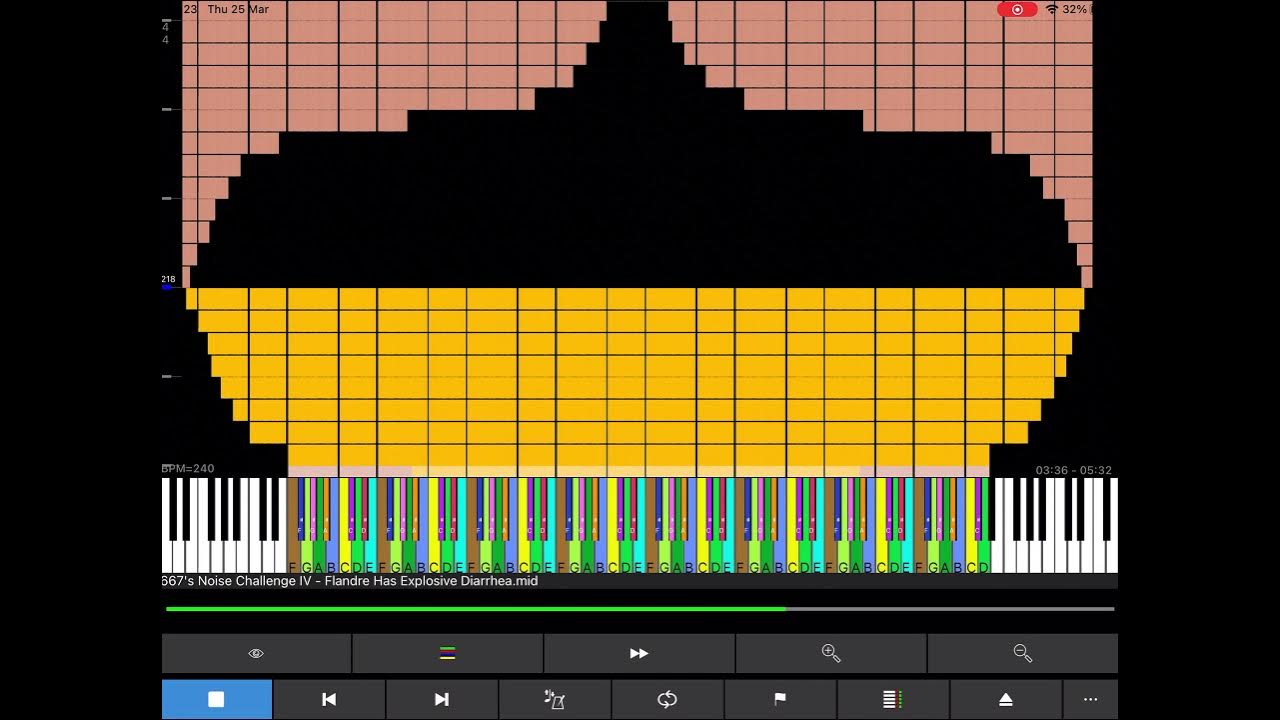This screenshot has height=720, width=1280.
Task: Tap the fast-forward button
Action: click(639, 653)
